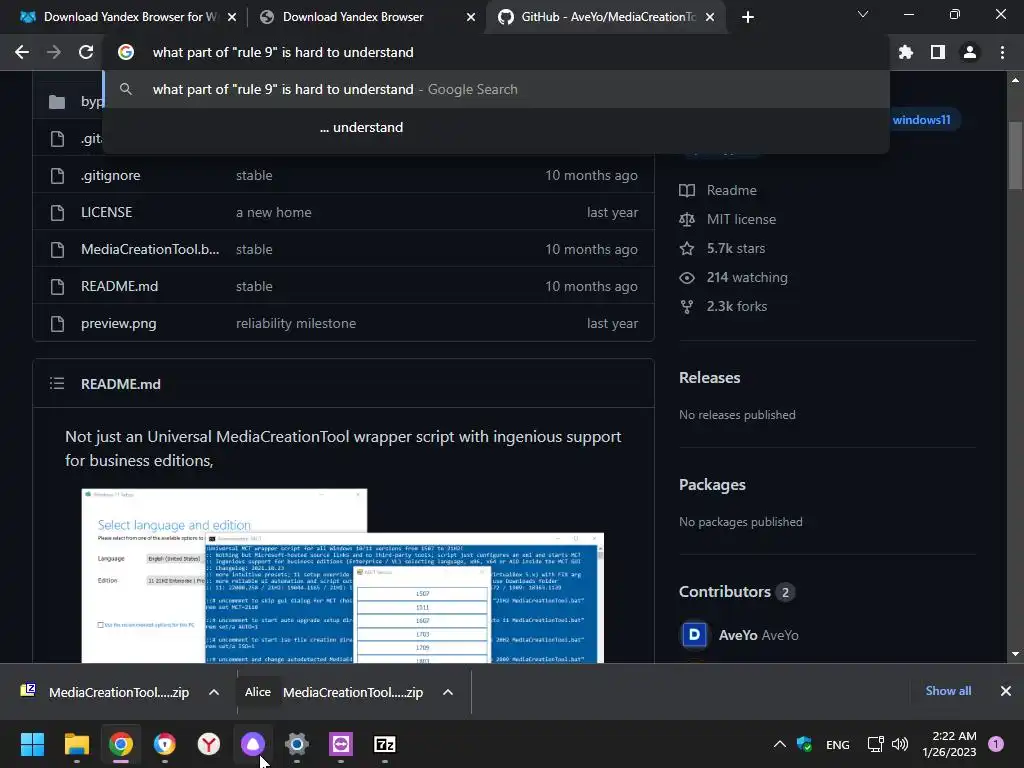Close the downloads bar
The width and height of the screenshot is (1024, 768).
(1006, 691)
